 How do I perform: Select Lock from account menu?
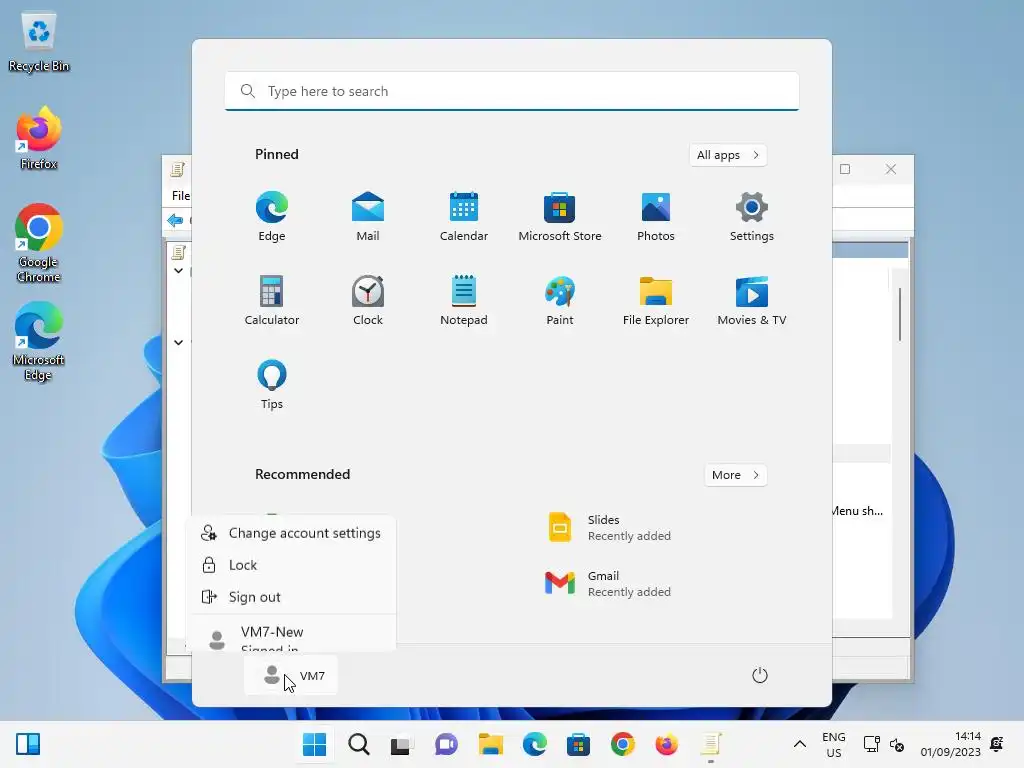click(291, 565)
